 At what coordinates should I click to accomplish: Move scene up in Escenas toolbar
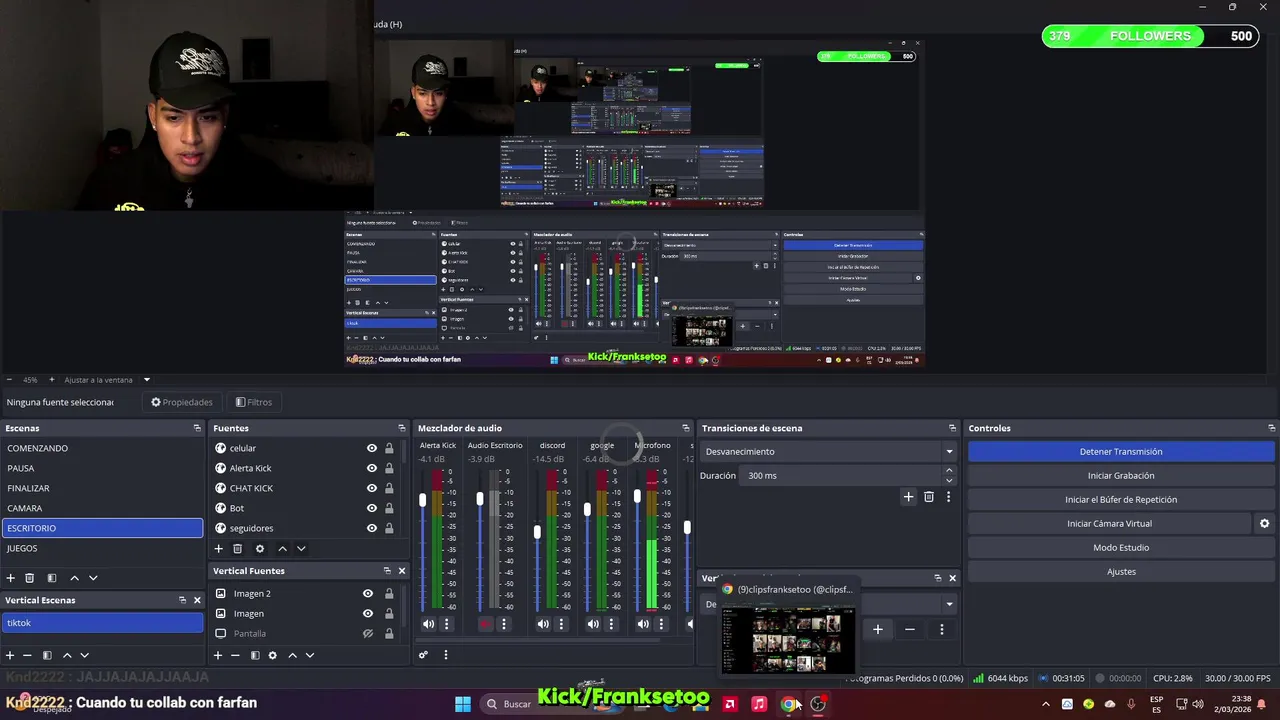pyautogui.click(x=74, y=578)
